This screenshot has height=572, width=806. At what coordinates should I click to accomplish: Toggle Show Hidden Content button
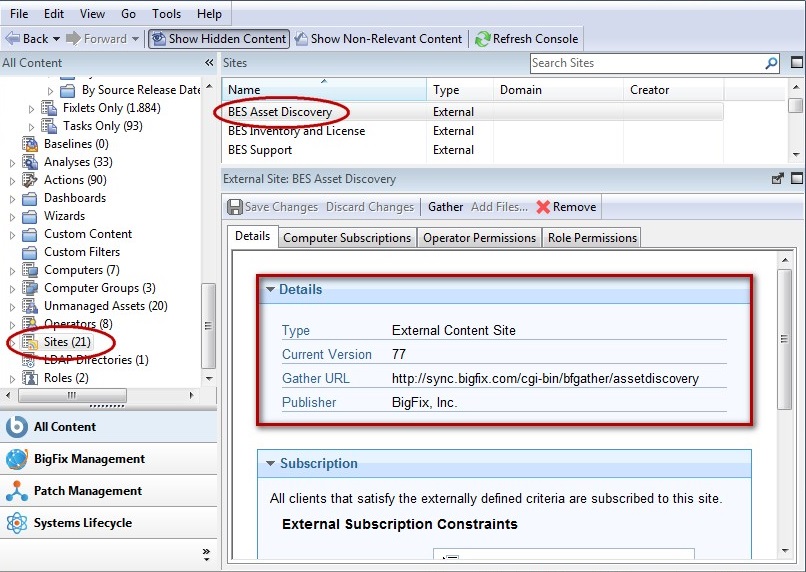pos(219,39)
